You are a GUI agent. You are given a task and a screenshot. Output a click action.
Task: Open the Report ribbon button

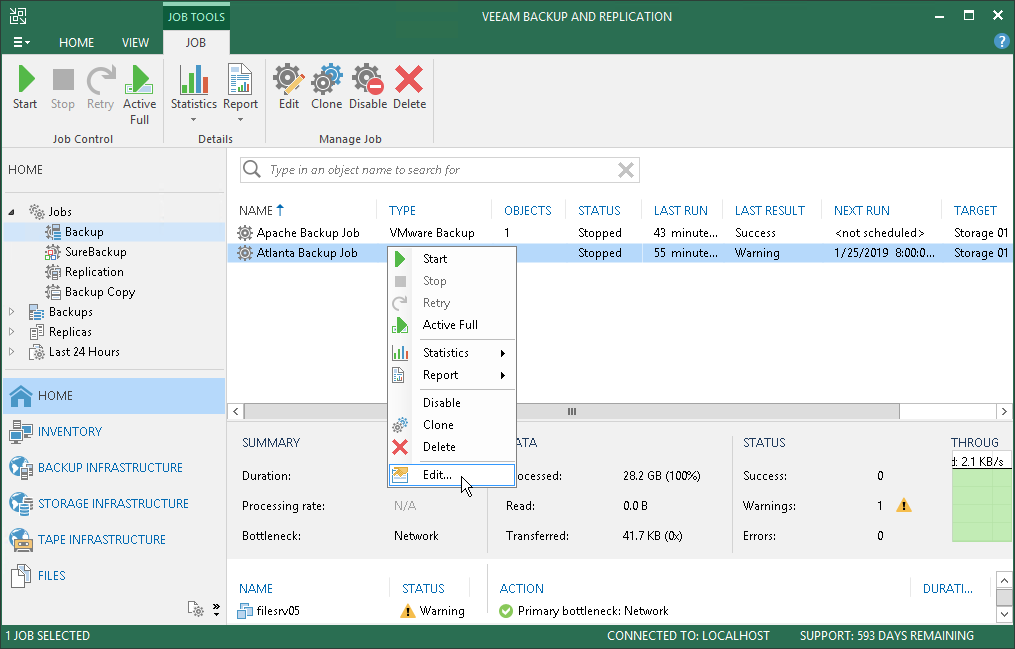pos(240,93)
